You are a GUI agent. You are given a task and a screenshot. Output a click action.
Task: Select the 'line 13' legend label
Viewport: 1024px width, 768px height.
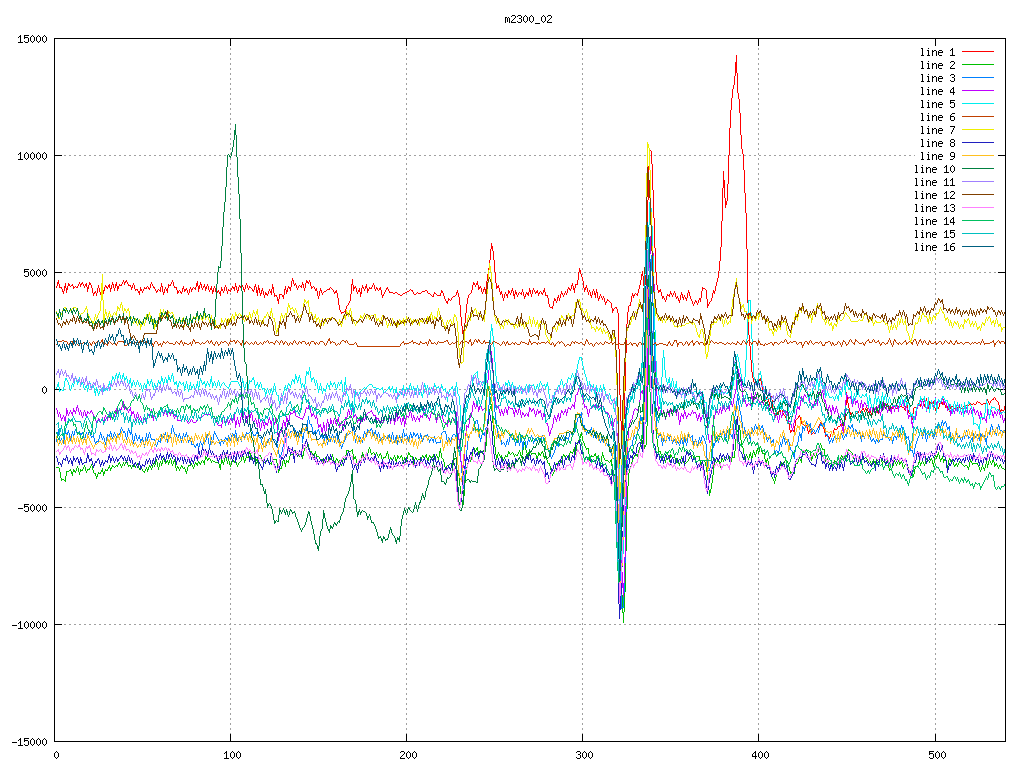(935, 208)
